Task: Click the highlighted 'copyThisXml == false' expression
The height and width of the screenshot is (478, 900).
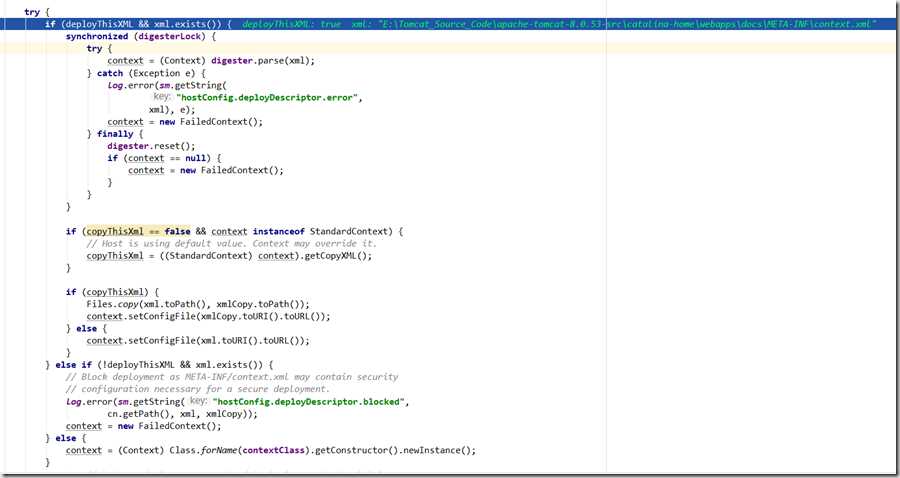Action: [x=138, y=231]
